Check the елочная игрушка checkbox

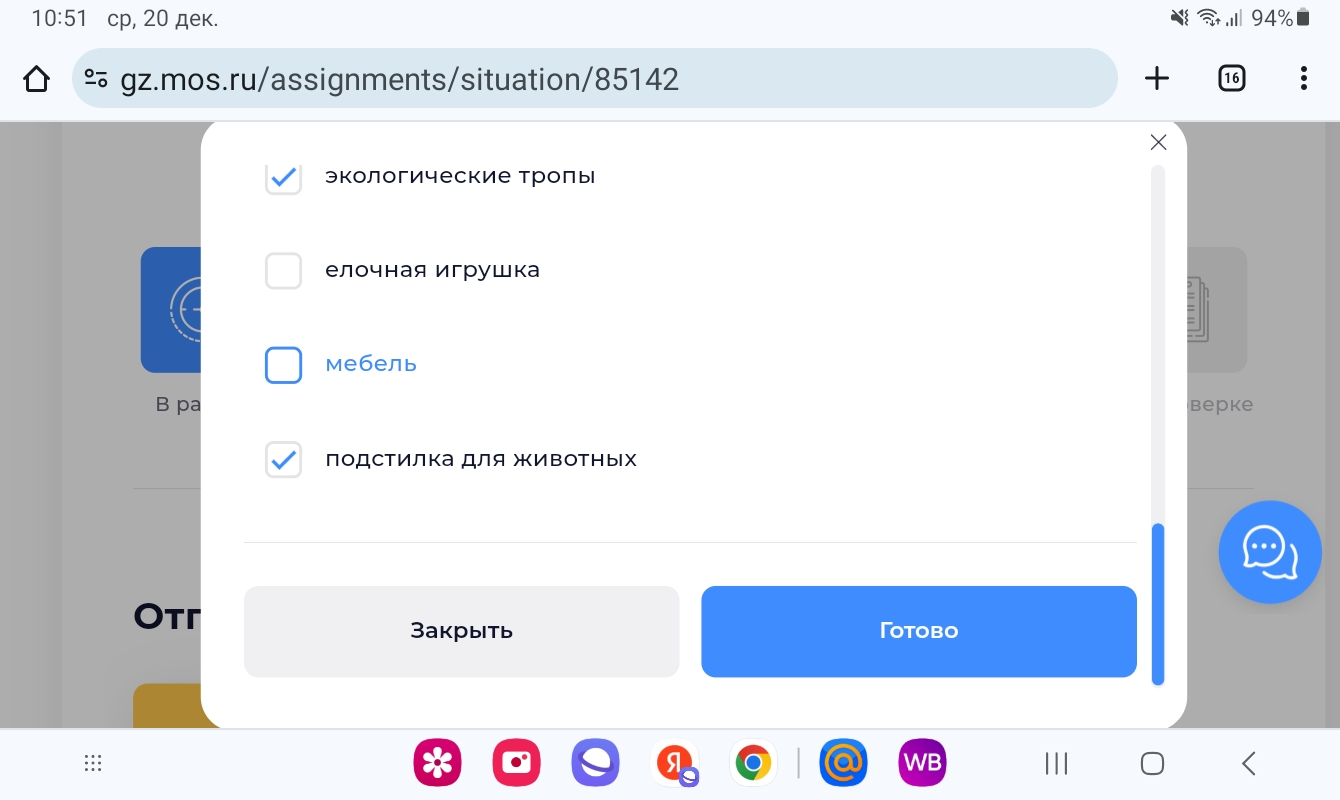point(283,270)
